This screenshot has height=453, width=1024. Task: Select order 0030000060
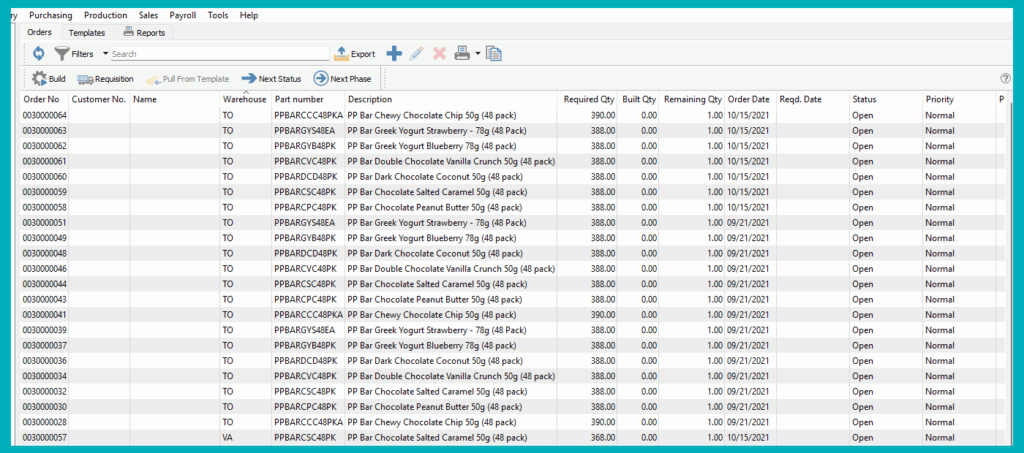click(x=512, y=177)
